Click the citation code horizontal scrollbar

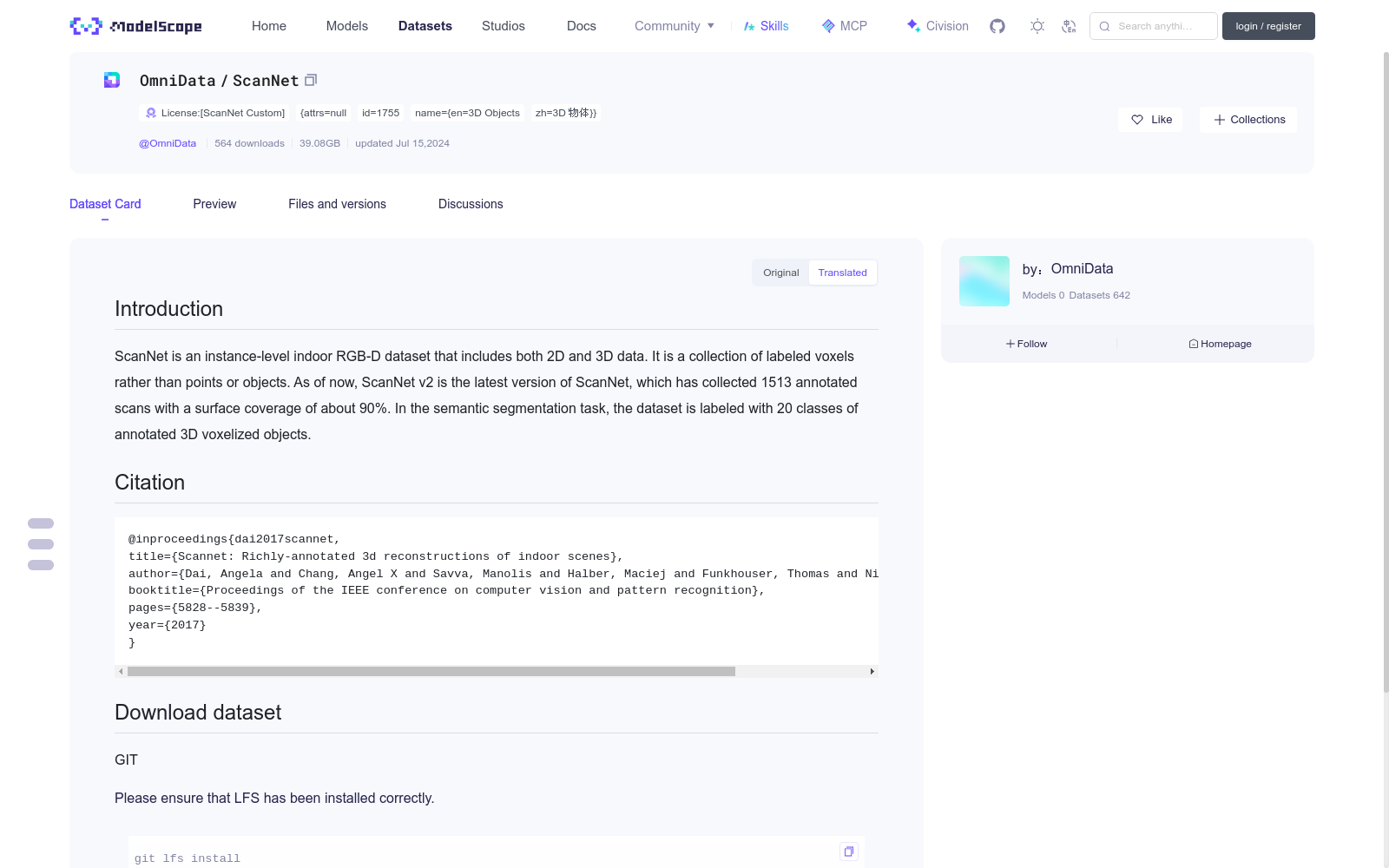(431, 671)
